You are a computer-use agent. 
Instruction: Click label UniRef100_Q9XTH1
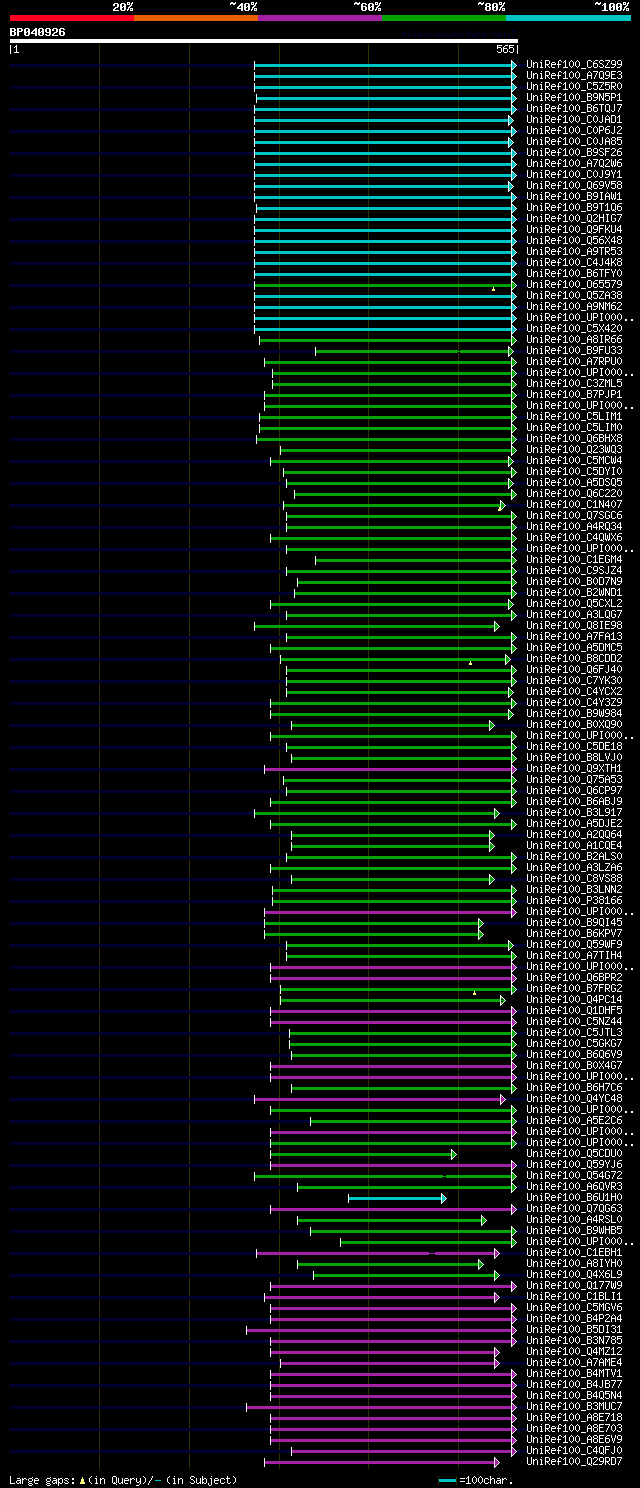[x=575, y=768]
